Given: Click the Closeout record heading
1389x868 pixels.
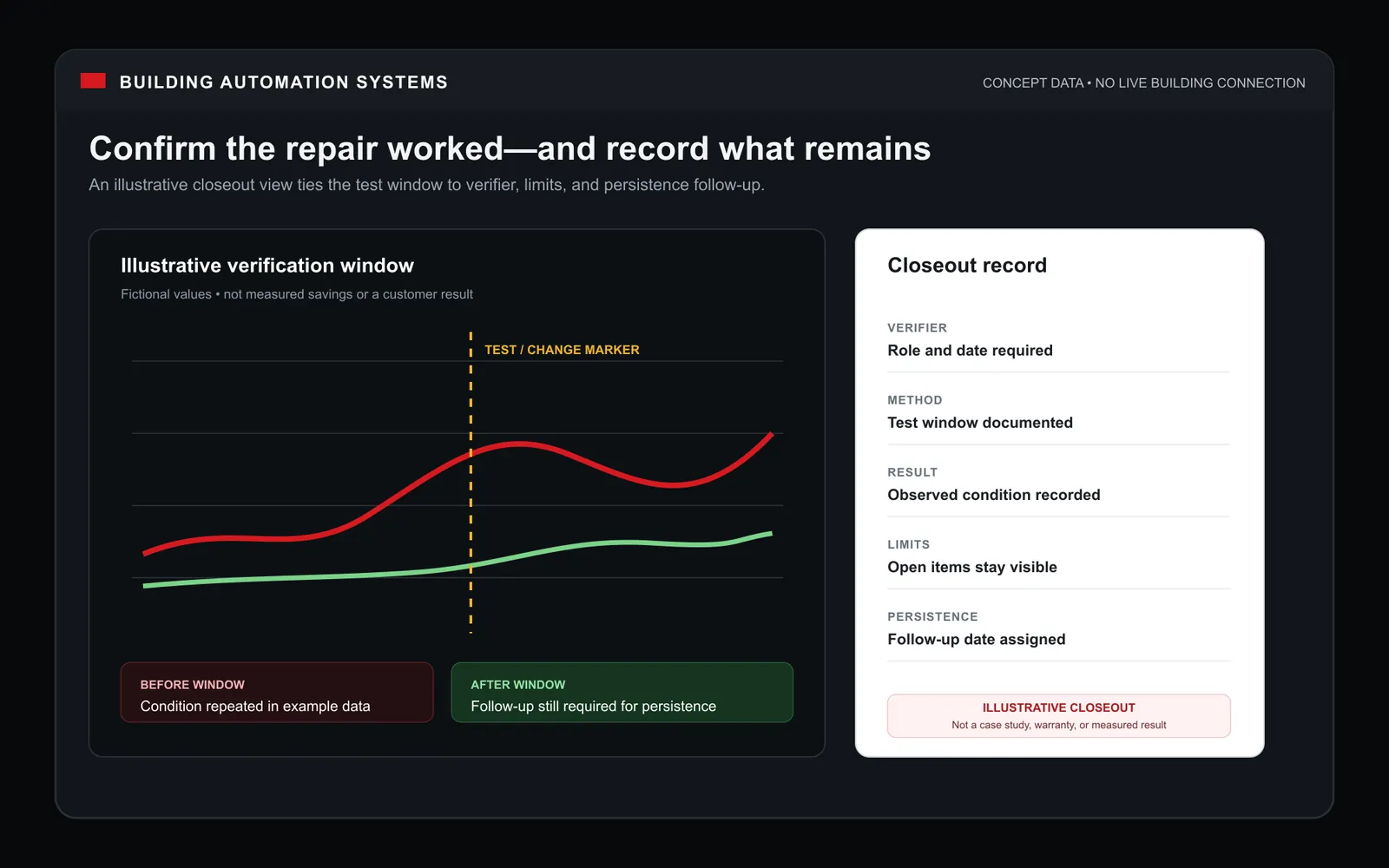Looking at the screenshot, I should tap(967, 266).
